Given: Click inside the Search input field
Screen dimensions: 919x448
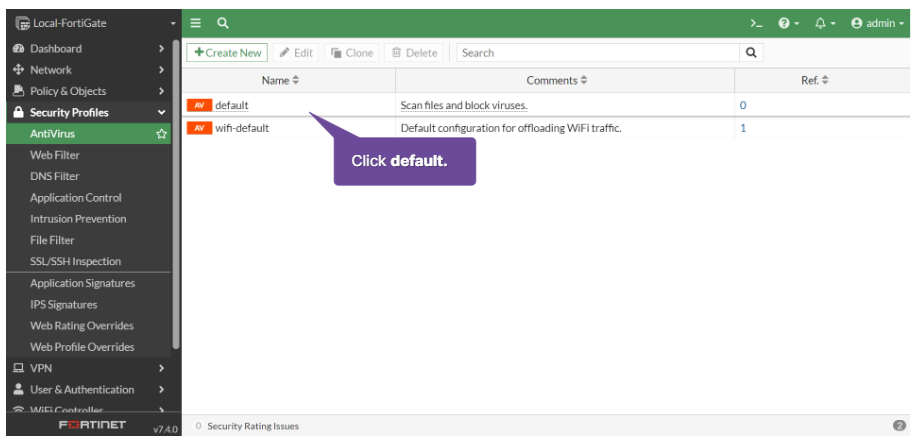Looking at the screenshot, I should pyautogui.click(x=598, y=53).
